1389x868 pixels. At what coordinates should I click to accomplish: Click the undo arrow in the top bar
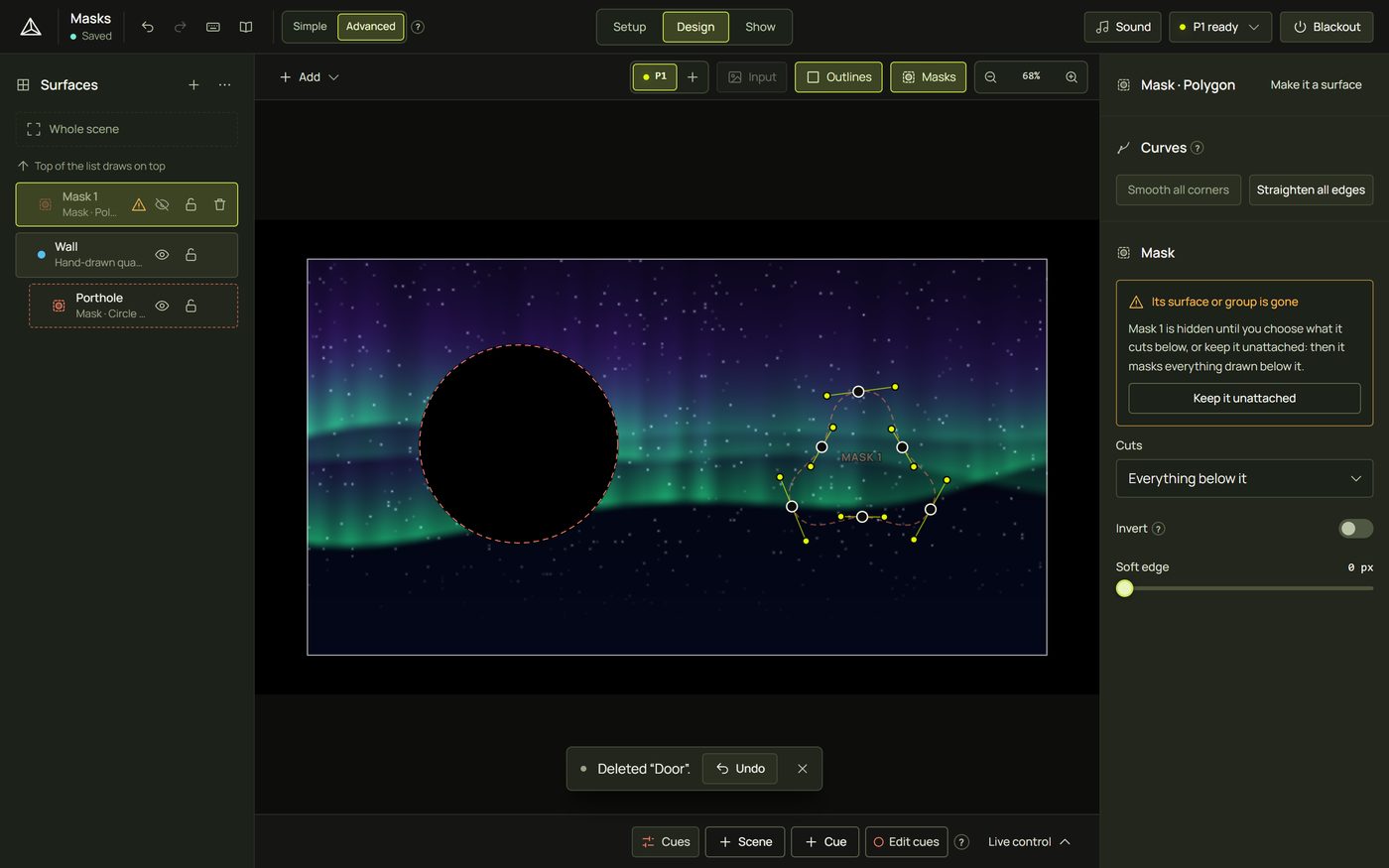(148, 27)
